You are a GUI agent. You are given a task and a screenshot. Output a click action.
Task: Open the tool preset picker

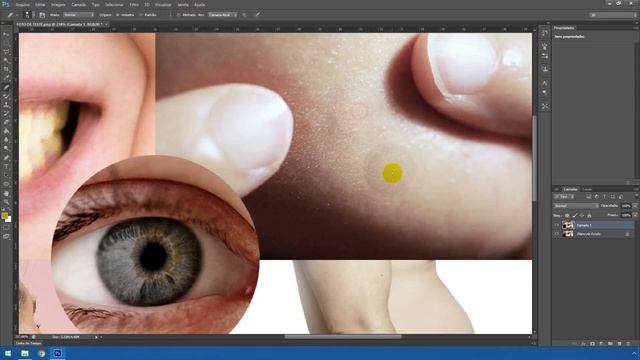tap(12, 15)
